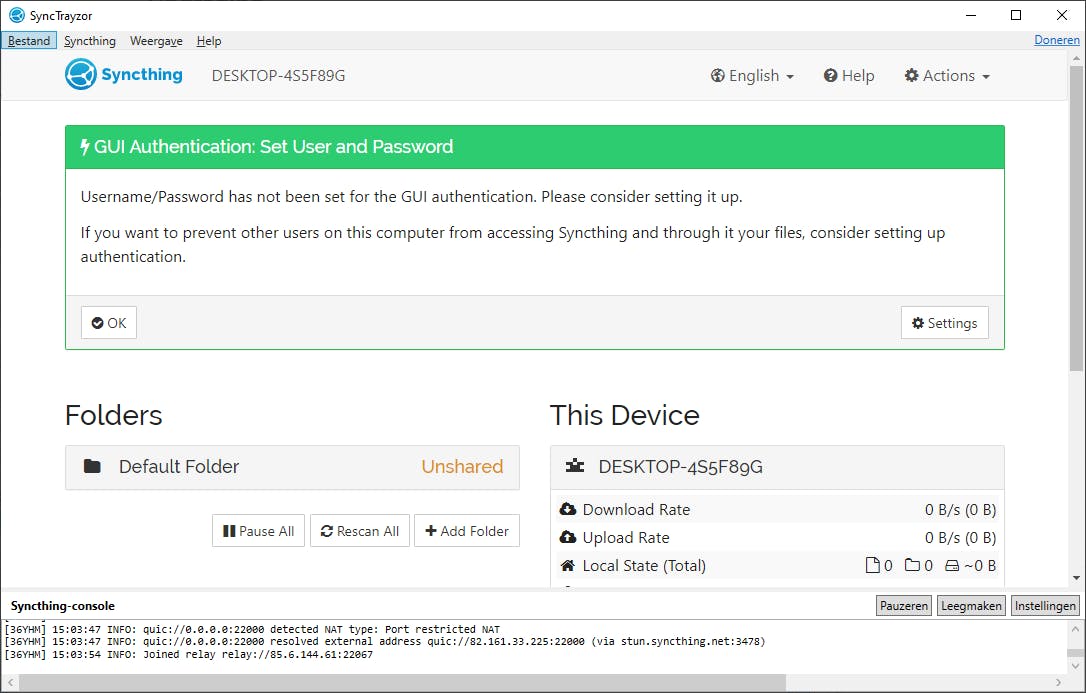Click the resolved external address log line
Screen dimensions: 1086x693
coord(385,642)
